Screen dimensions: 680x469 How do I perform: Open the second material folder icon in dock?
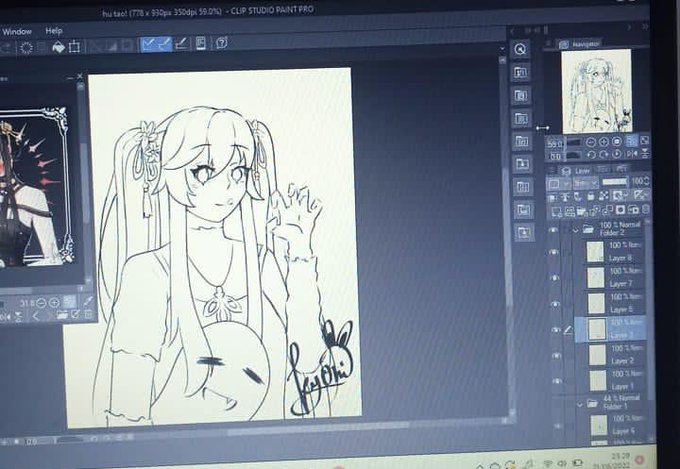(520, 72)
